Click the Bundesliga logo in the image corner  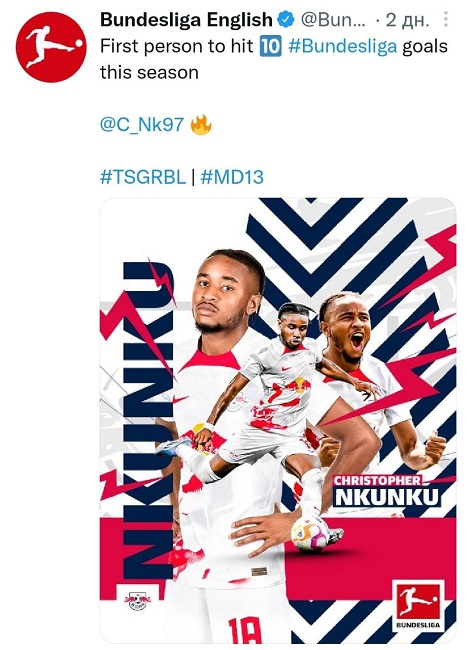pyautogui.click(x=418, y=606)
